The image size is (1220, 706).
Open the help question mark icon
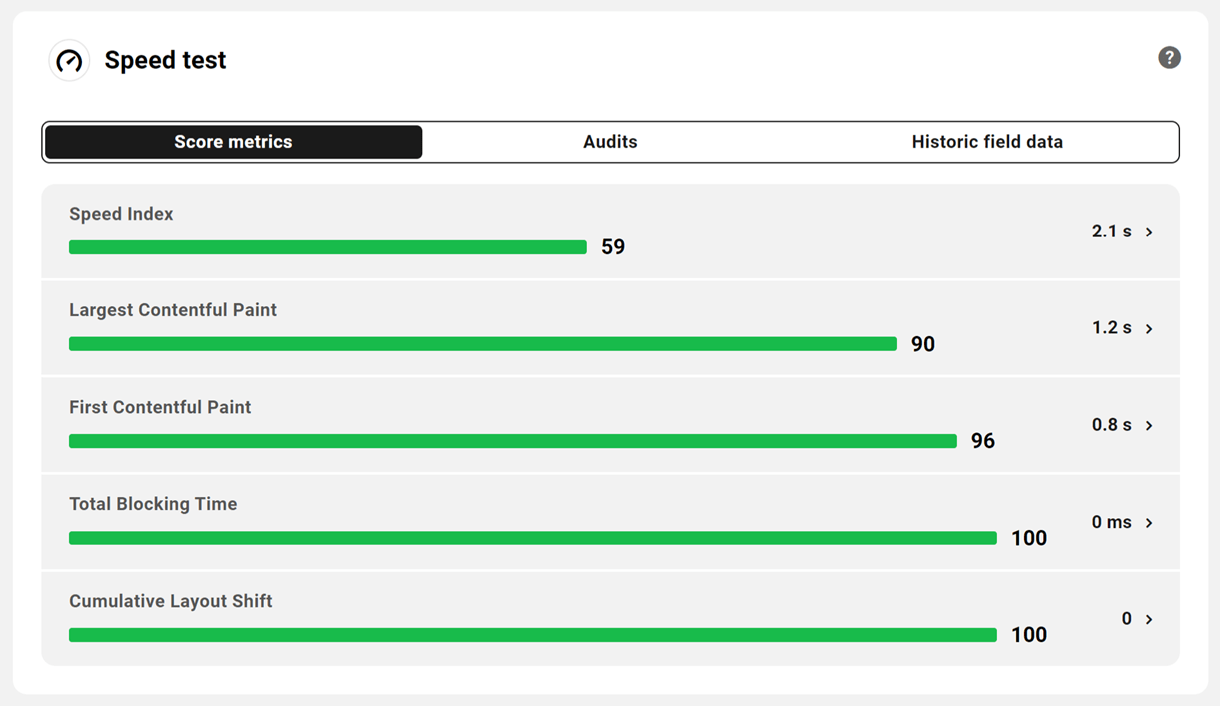click(1169, 58)
